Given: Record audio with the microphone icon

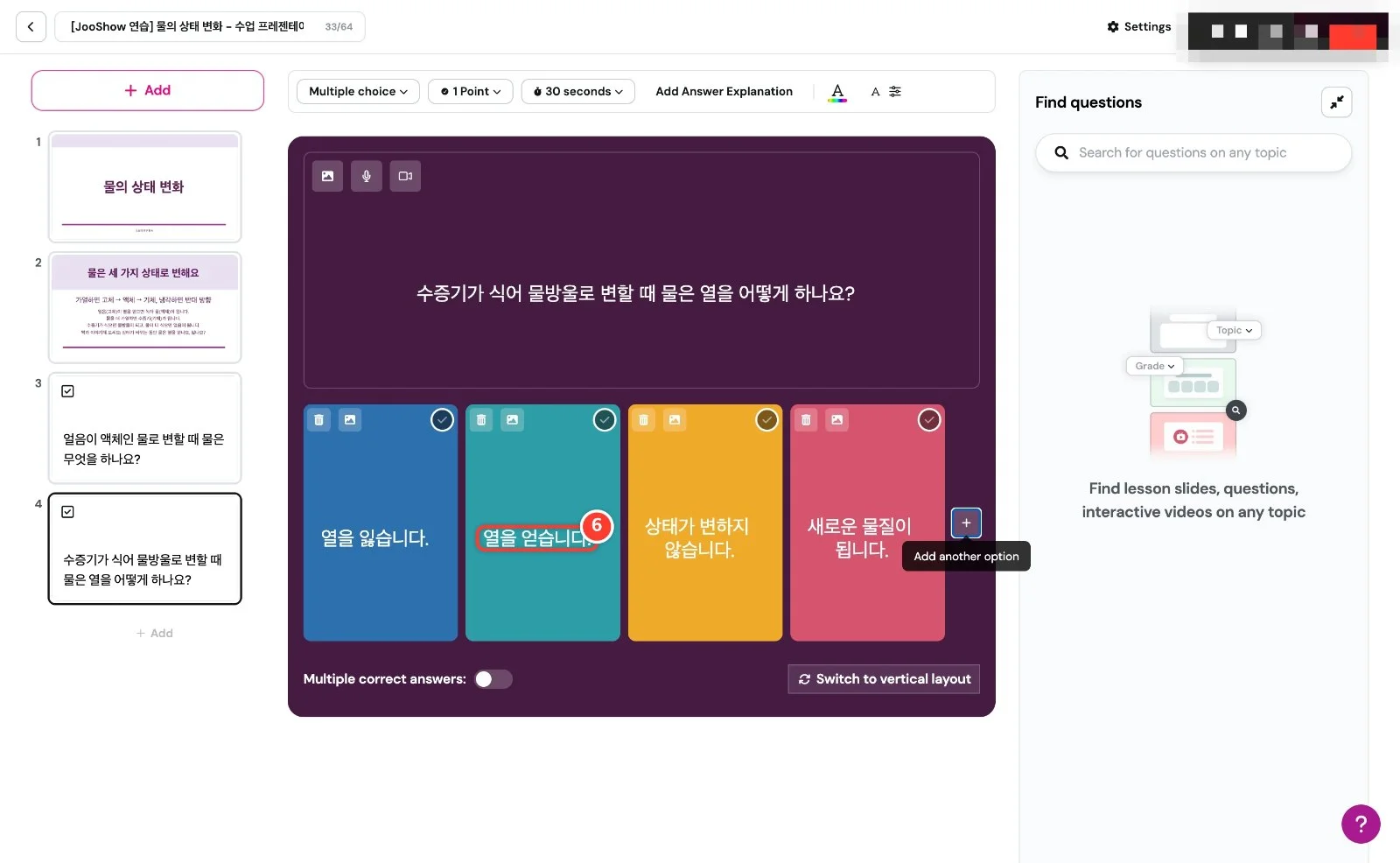Looking at the screenshot, I should (367, 176).
